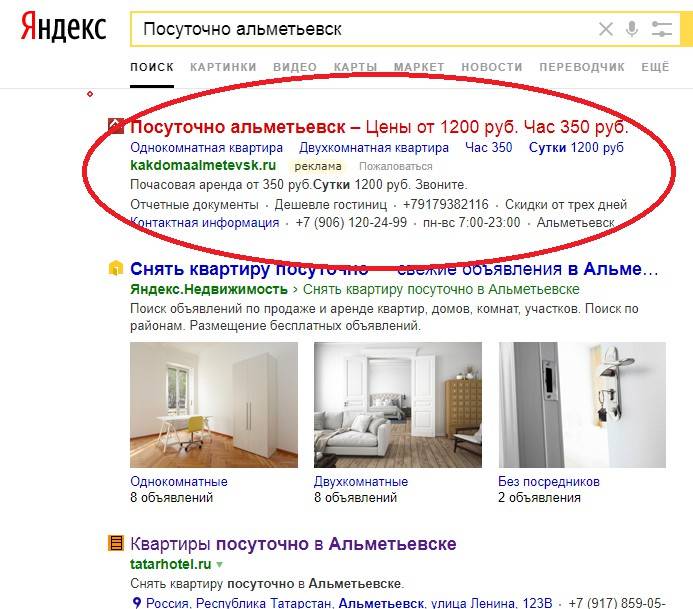The height and width of the screenshot is (609, 693).
Task: Open the ЕЩЁ menu tab
Action: pyautogui.click(x=655, y=67)
